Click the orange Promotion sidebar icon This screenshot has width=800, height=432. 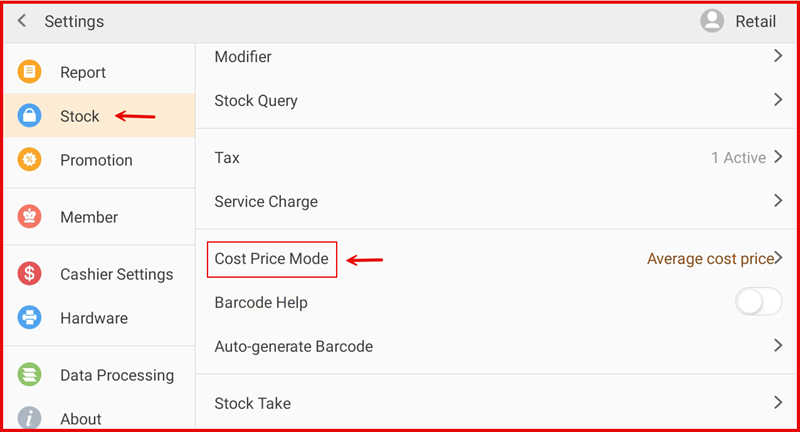pos(30,160)
